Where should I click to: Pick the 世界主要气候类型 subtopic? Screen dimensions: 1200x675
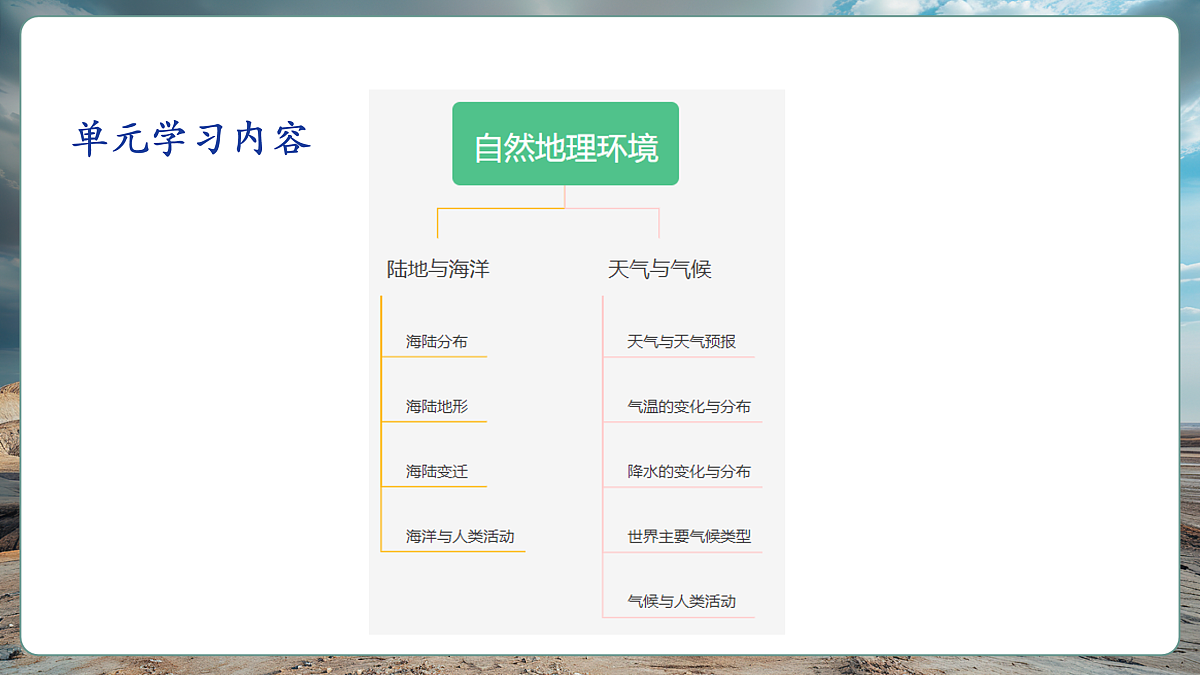[x=688, y=537]
